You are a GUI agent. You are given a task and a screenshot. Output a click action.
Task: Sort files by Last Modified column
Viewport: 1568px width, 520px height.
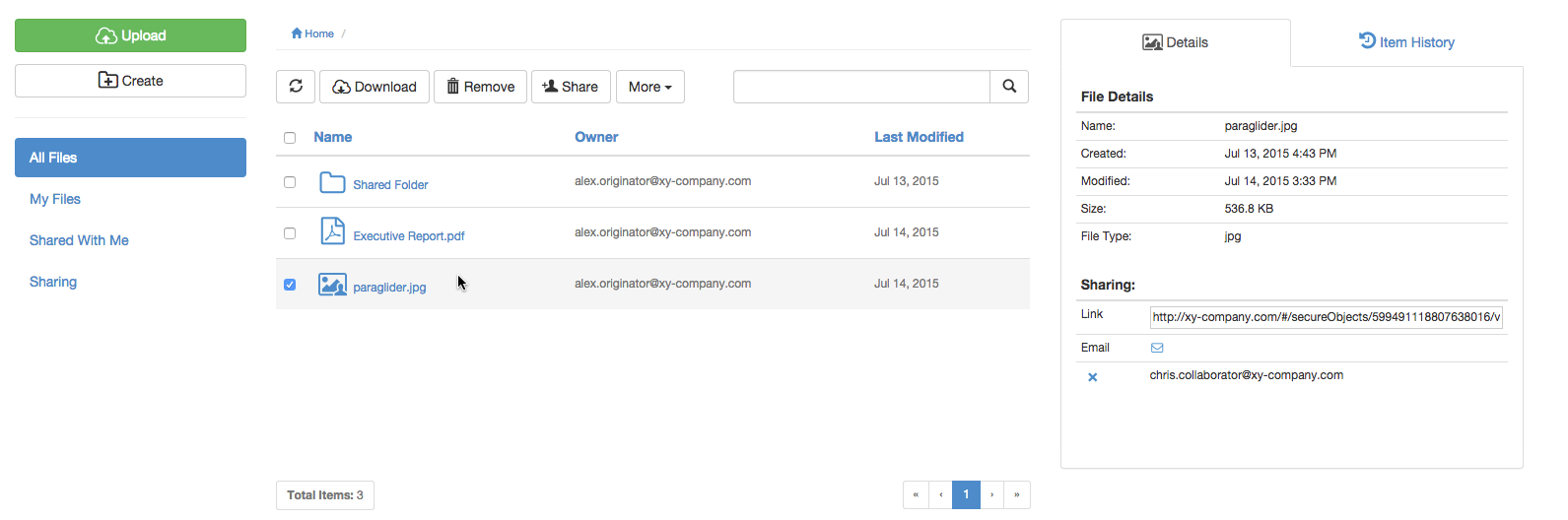click(x=919, y=137)
